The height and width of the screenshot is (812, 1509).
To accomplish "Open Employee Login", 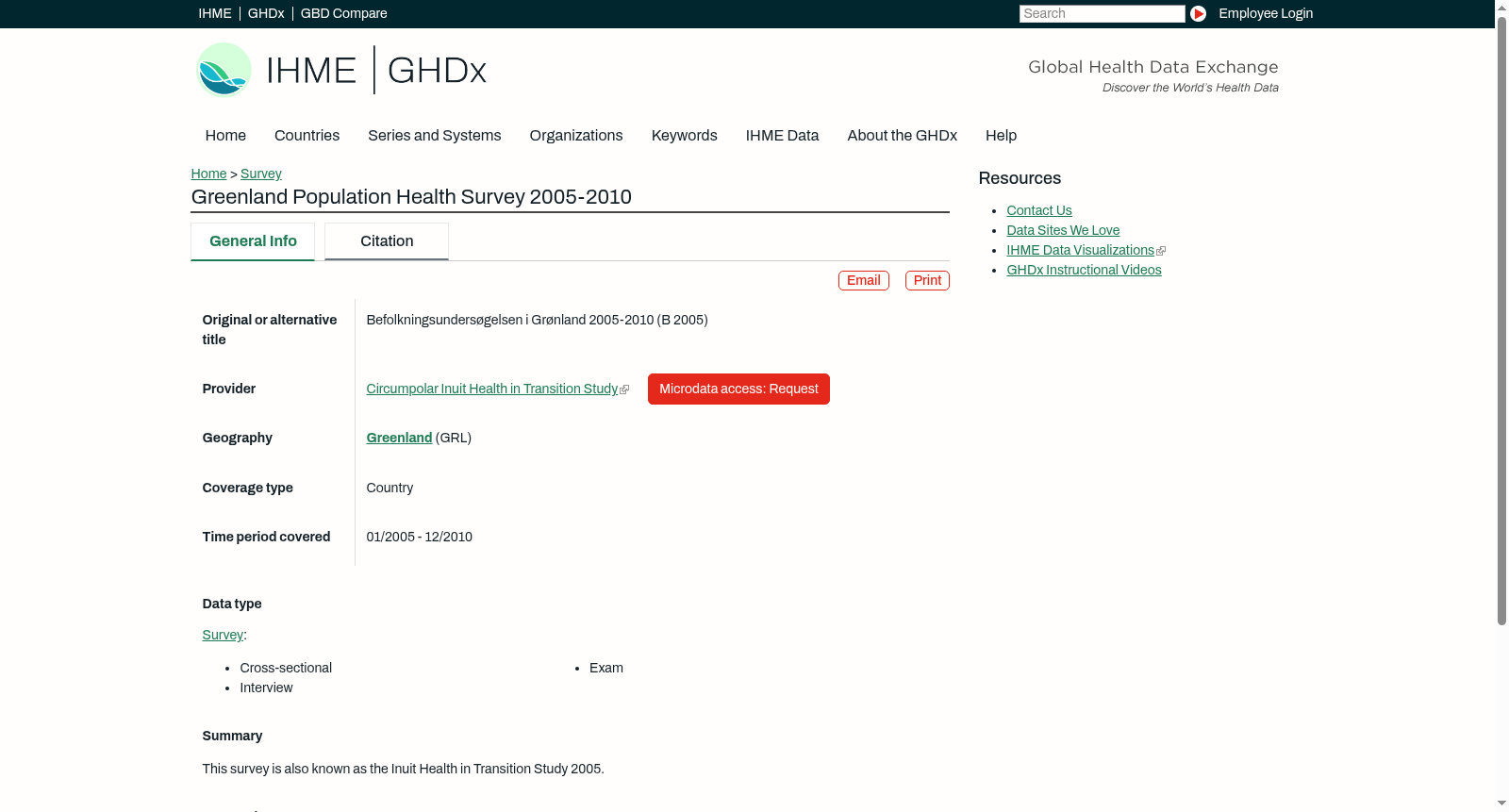I will 1266,13.
